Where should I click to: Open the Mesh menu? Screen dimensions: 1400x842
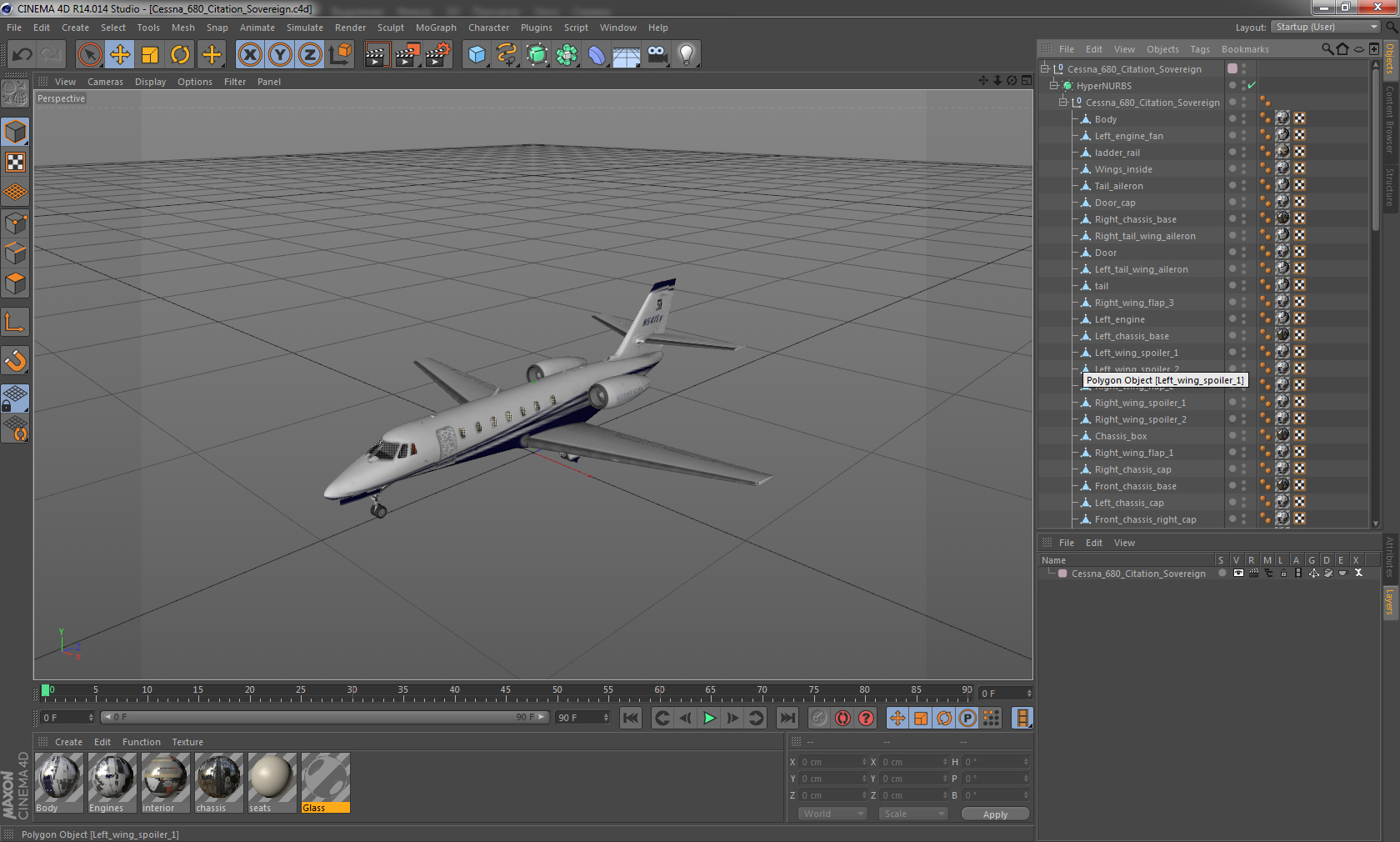[x=183, y=28]
